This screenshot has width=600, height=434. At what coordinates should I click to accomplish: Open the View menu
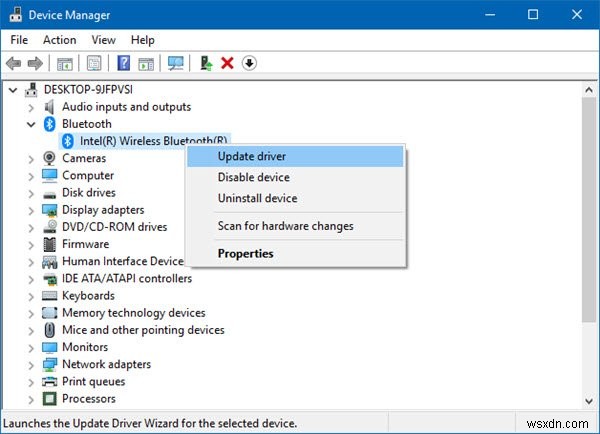[103, 40]
